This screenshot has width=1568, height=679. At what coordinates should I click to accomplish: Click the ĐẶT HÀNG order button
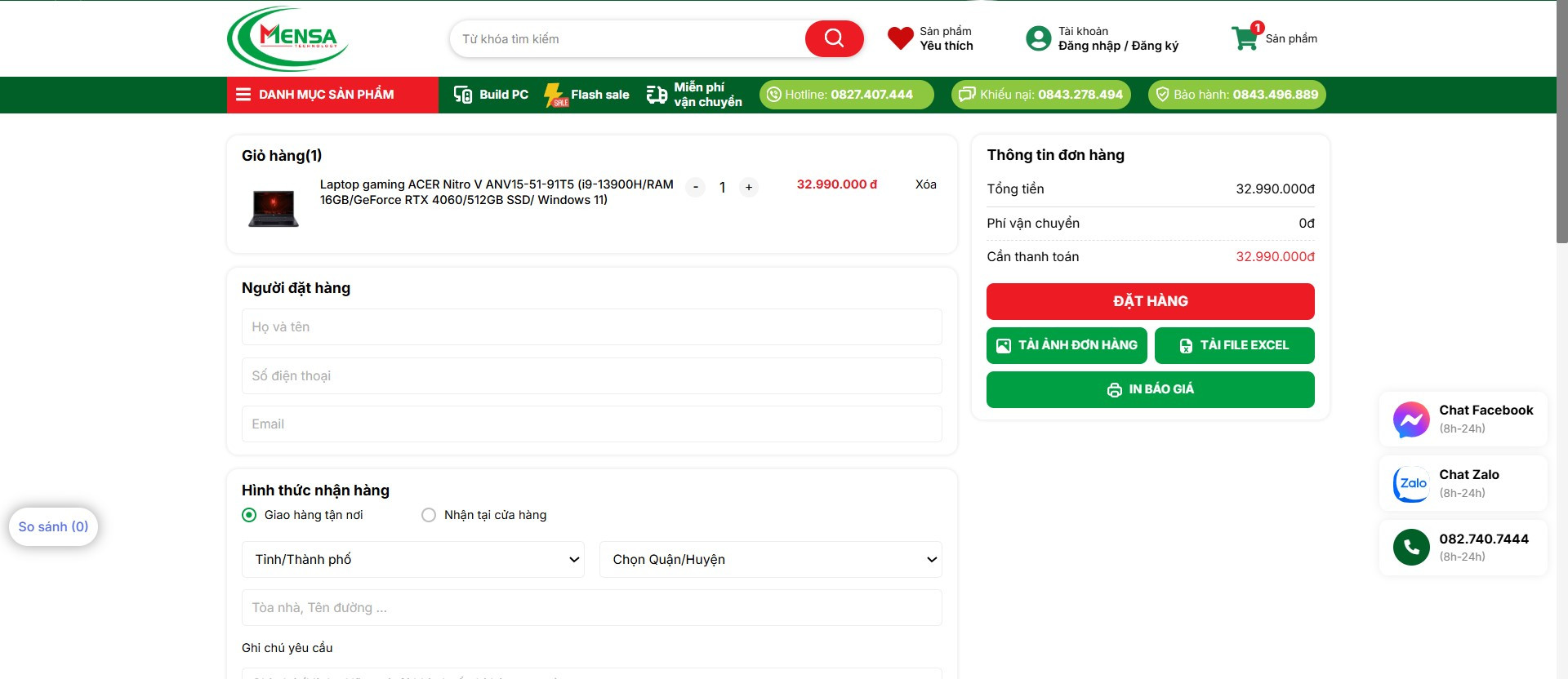(1151, 301)
